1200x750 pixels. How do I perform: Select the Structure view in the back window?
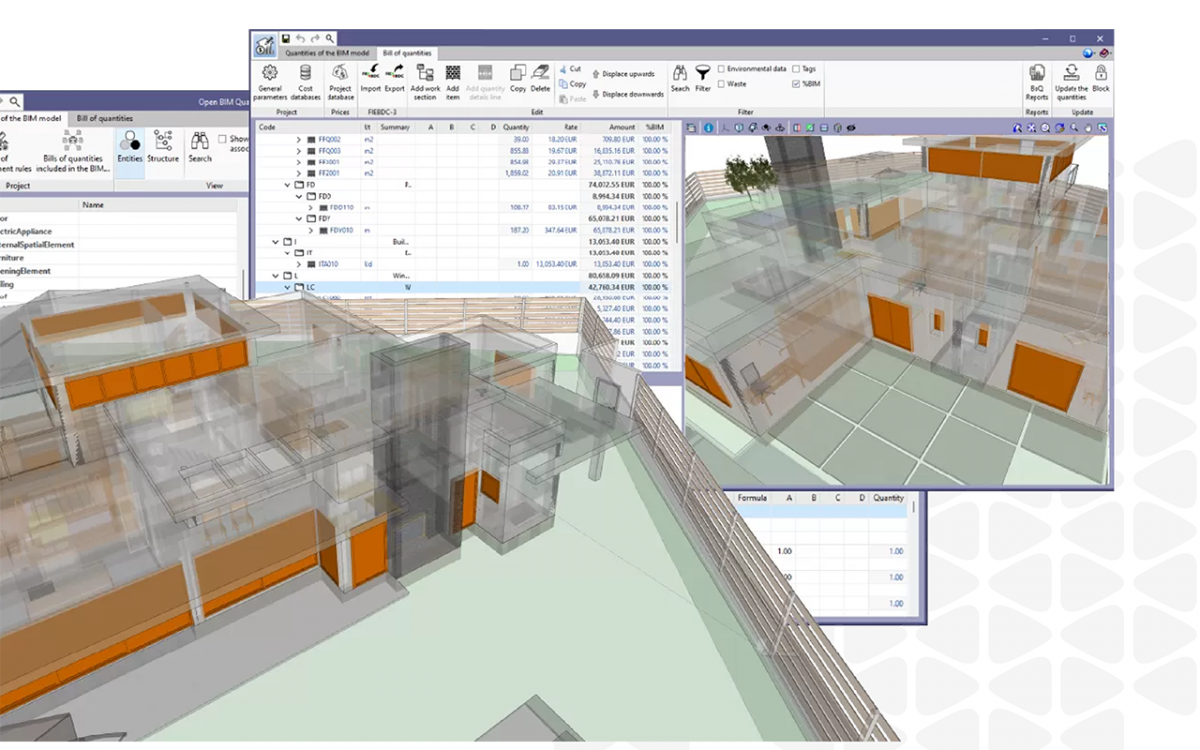tap(163, 146)
